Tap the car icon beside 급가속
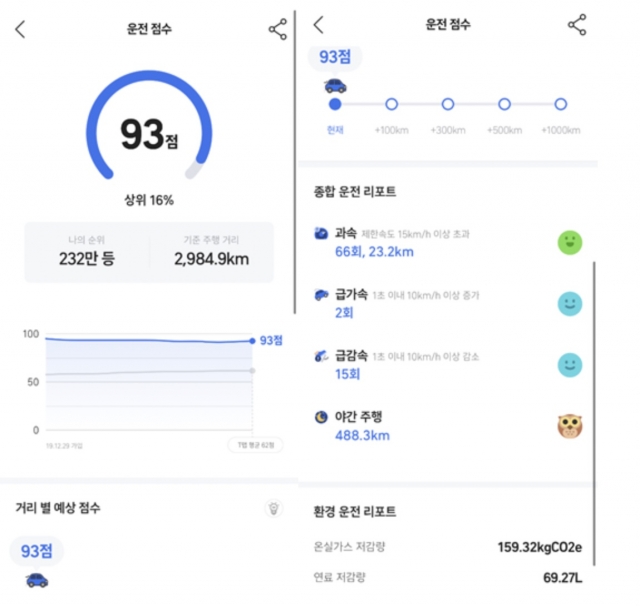 click(321, 294)
